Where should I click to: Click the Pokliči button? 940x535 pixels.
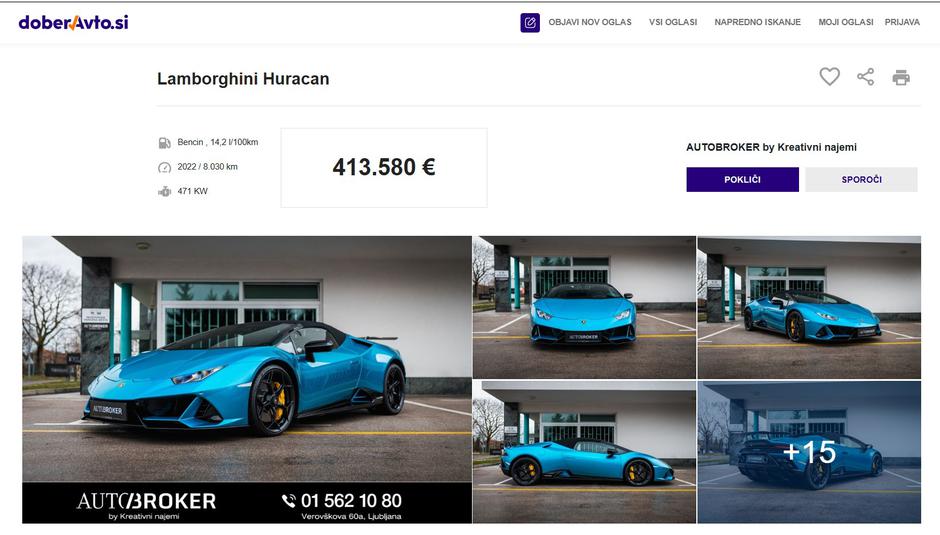coord(742,179)
